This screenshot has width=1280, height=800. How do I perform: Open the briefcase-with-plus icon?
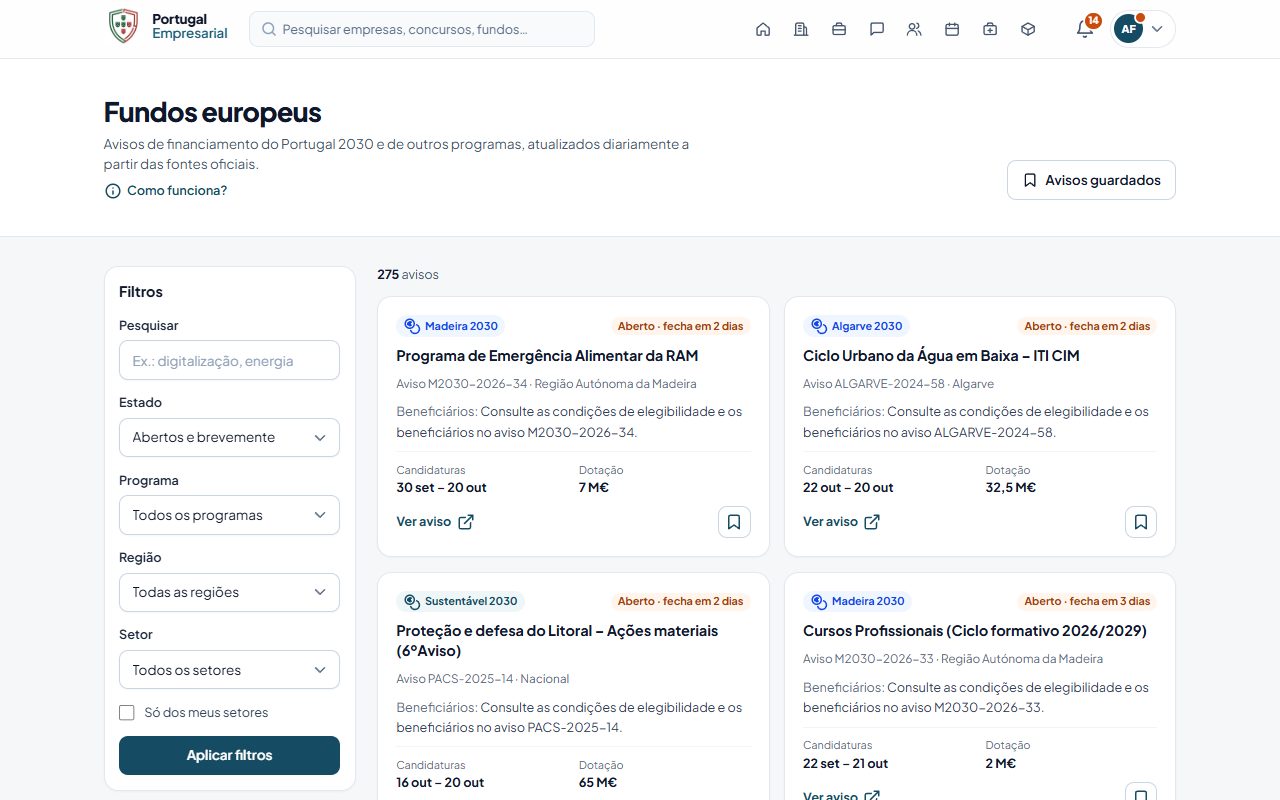990,29
